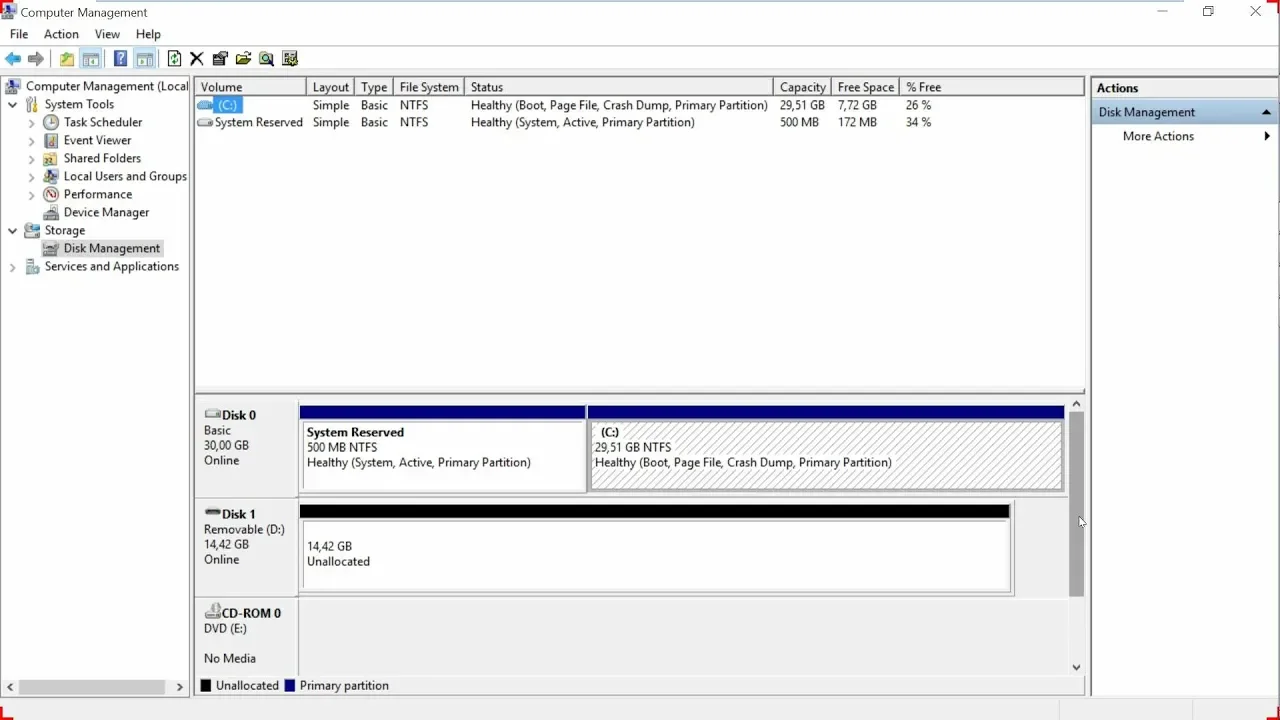Click the black Unallocated legend swatch
This screenshot has width=1280, height=720.
tap(206, 686)
